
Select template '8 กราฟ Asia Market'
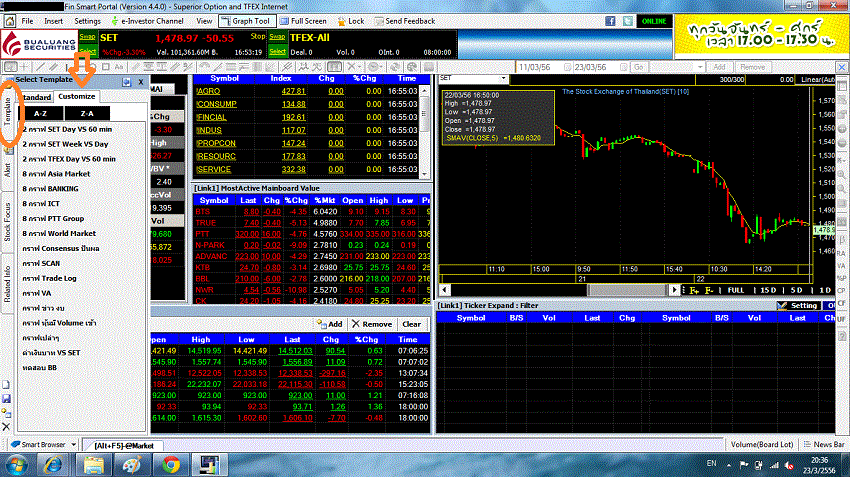coord(56,174)
